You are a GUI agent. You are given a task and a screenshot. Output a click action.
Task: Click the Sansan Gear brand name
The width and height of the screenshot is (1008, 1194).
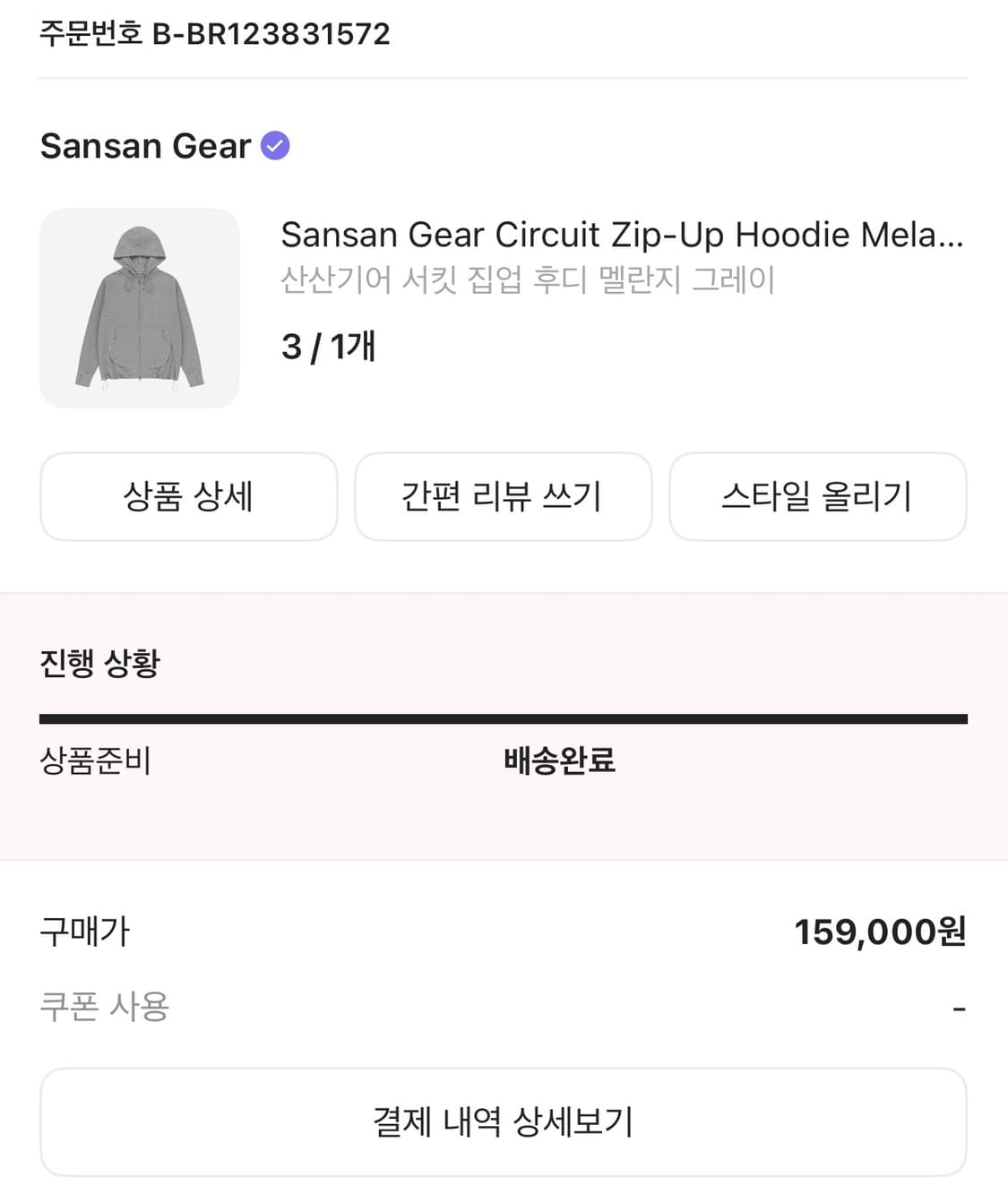[x=145, y=145]
